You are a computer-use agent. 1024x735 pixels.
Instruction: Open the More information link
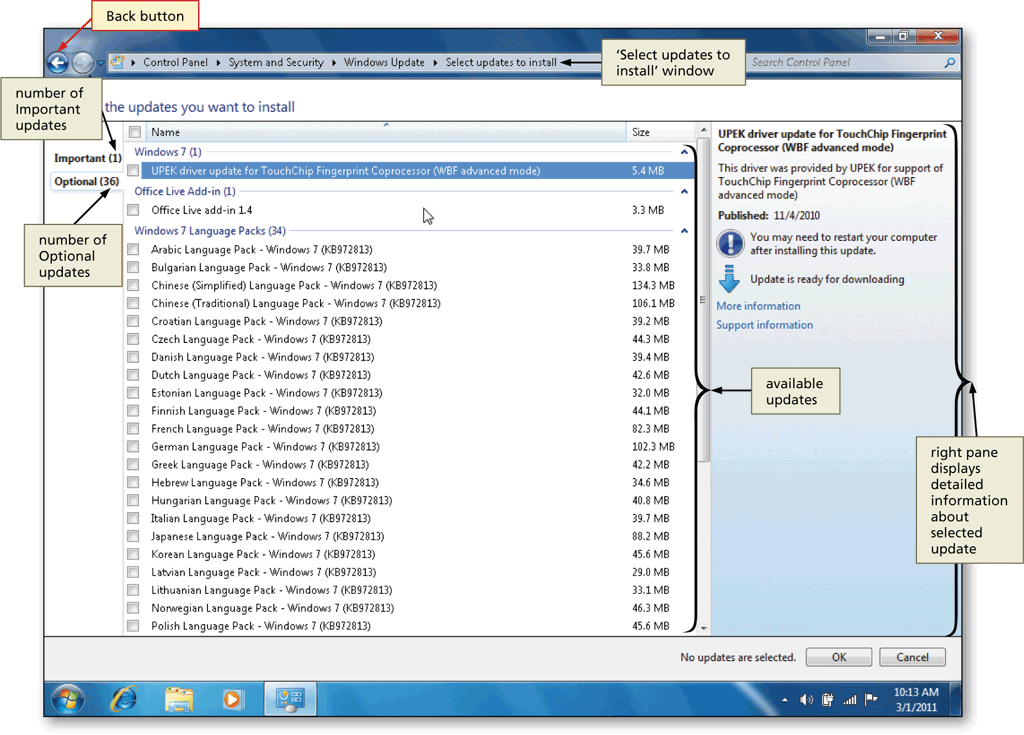[758, 306]
